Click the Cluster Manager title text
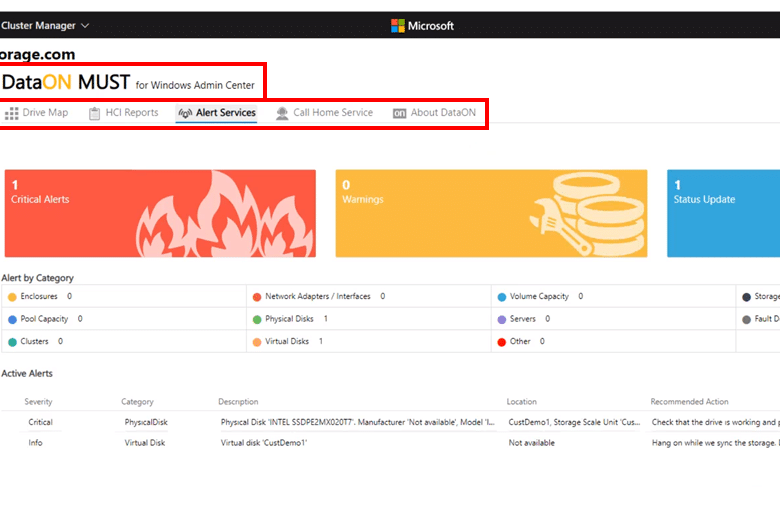 click(x=38, y=25)
